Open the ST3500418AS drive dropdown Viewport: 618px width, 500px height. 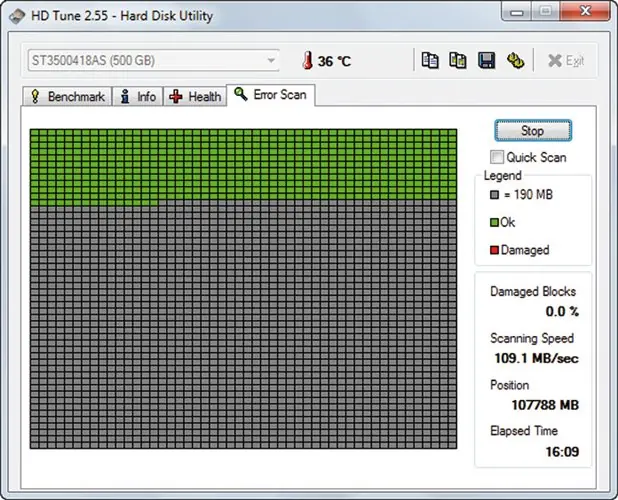(x=153, y=61)
